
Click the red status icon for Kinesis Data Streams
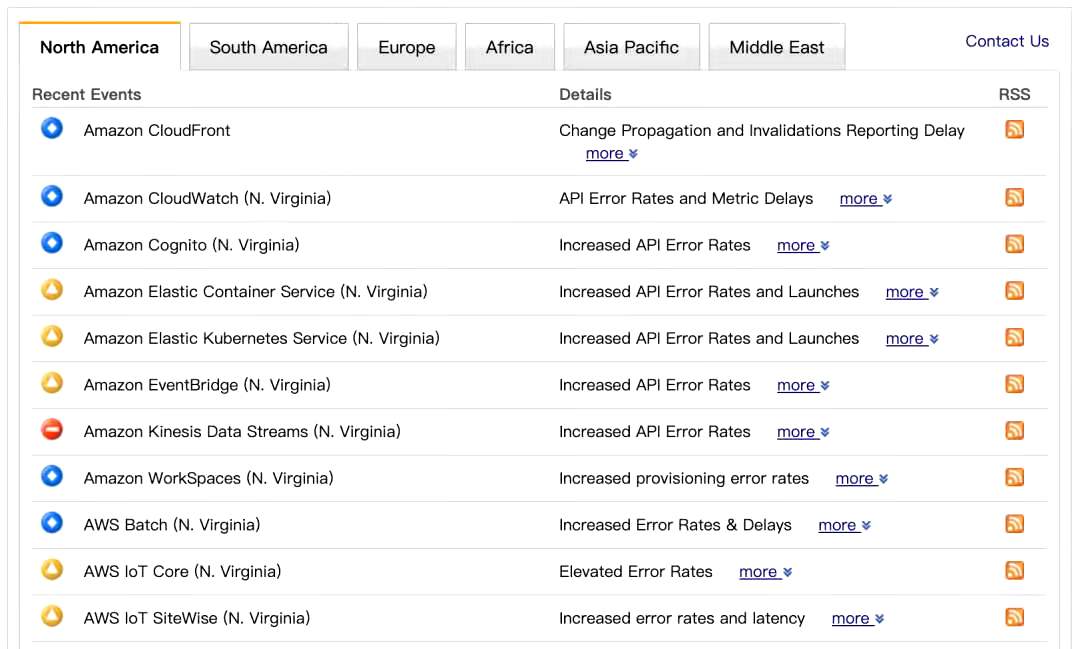pos(52,430)
